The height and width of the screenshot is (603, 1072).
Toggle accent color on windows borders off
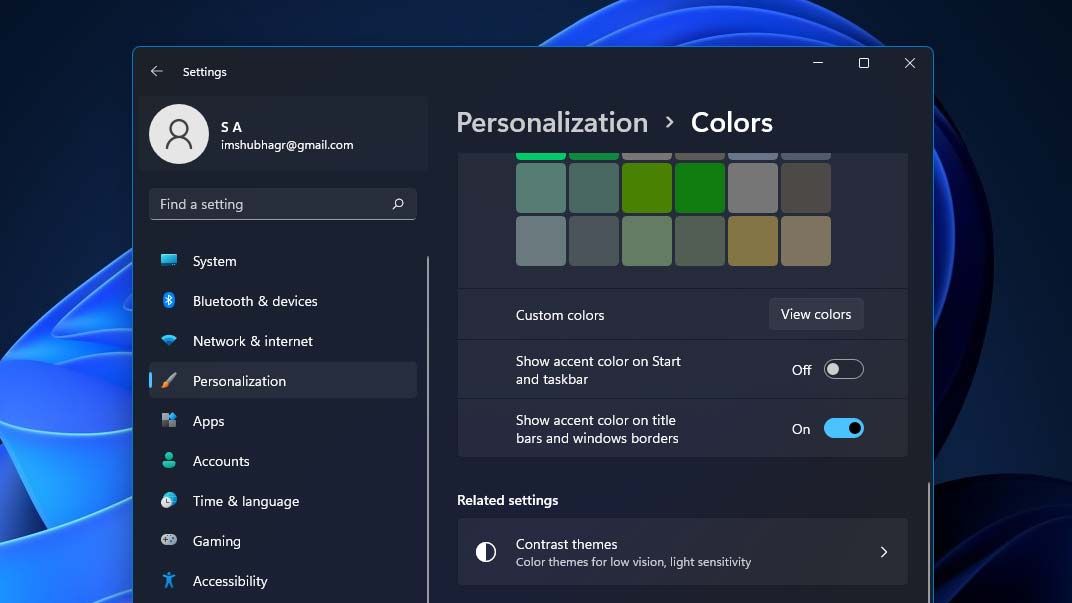tap(843, 428)
